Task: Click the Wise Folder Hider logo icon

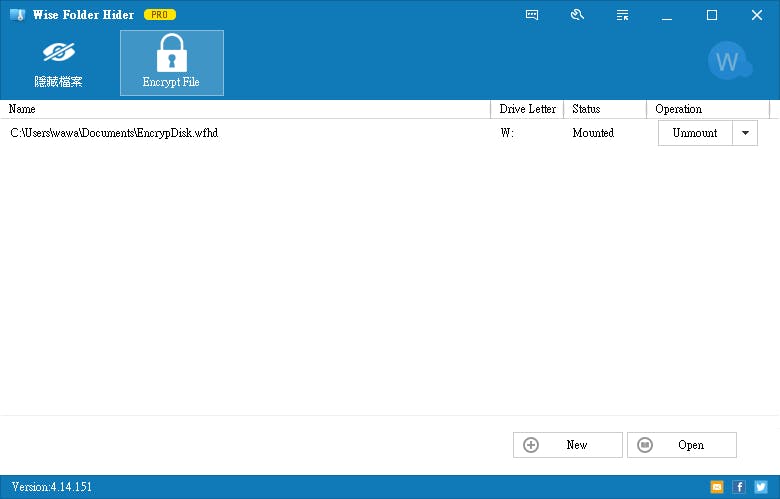Action: point(17,15)
